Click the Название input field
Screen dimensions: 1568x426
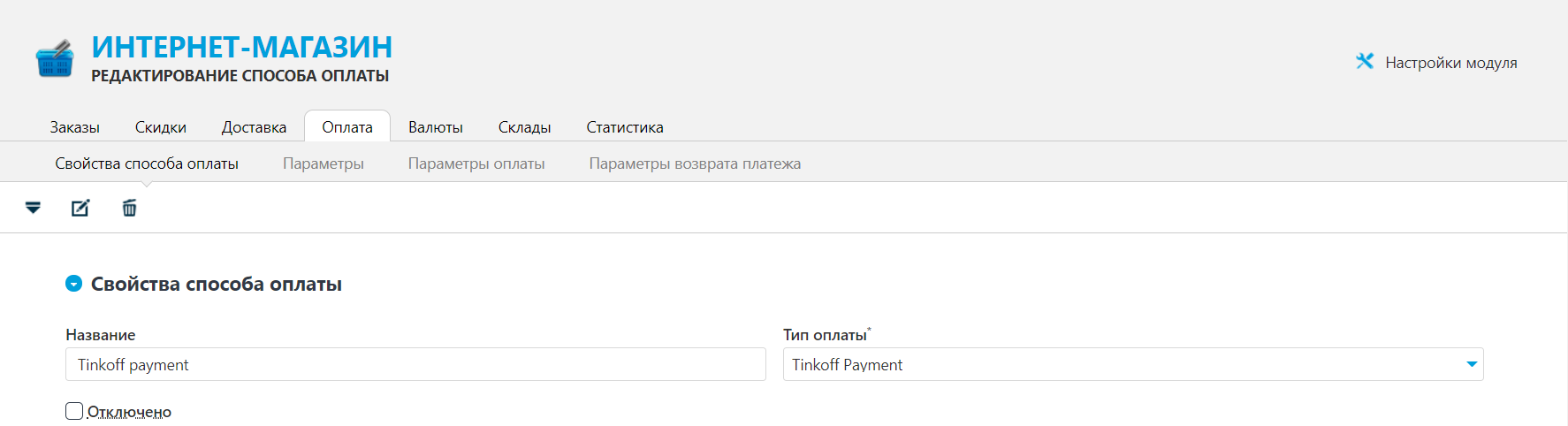point(415,364)
